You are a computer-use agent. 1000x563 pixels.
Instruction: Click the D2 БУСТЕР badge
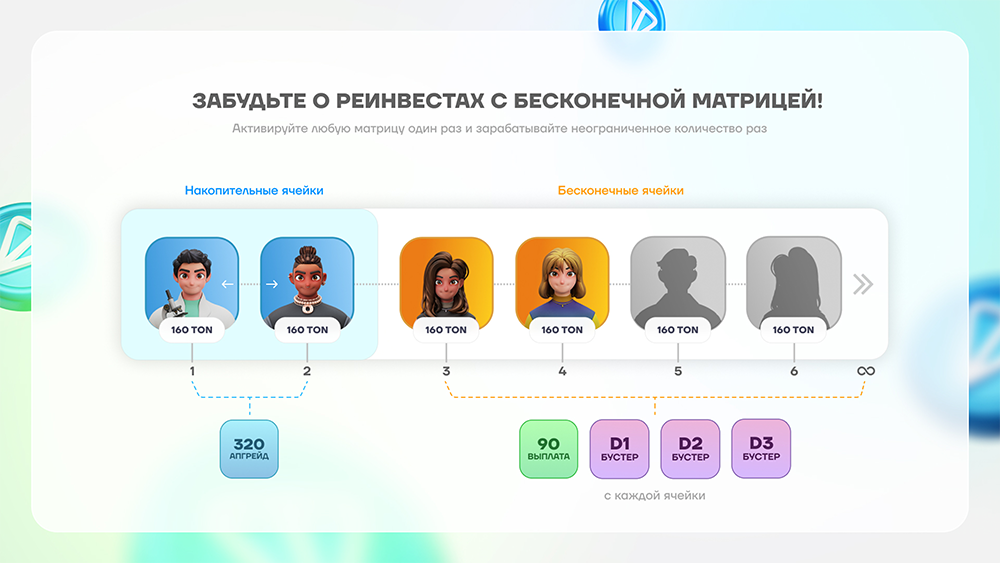pyautogui.click(x=690, y=449)
